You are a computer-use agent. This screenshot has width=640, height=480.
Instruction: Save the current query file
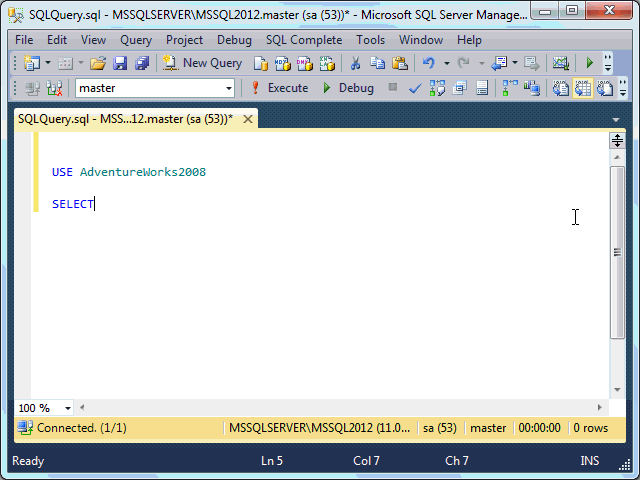[x=120, y=63]
